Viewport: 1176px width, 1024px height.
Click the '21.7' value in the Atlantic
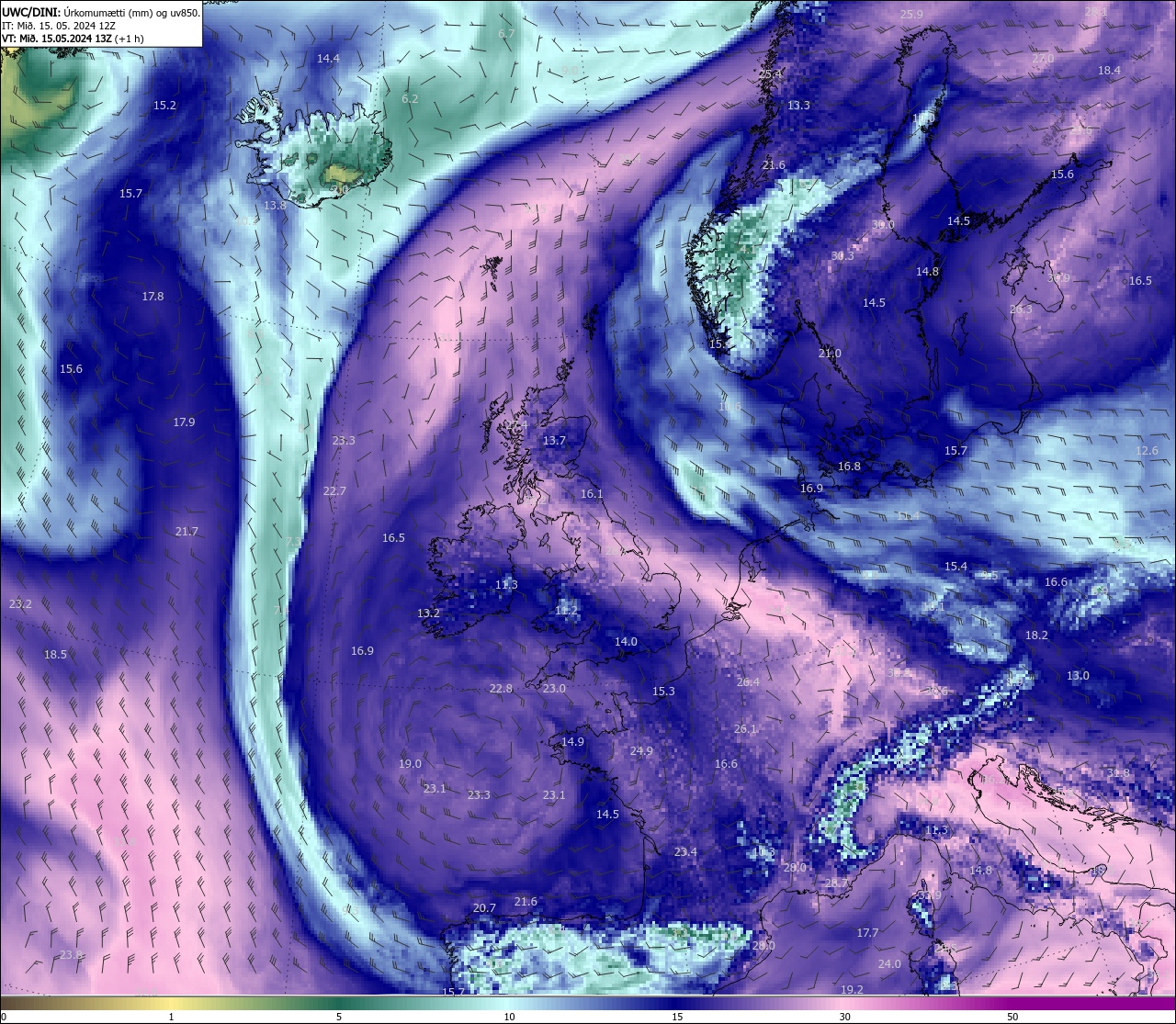187,531
